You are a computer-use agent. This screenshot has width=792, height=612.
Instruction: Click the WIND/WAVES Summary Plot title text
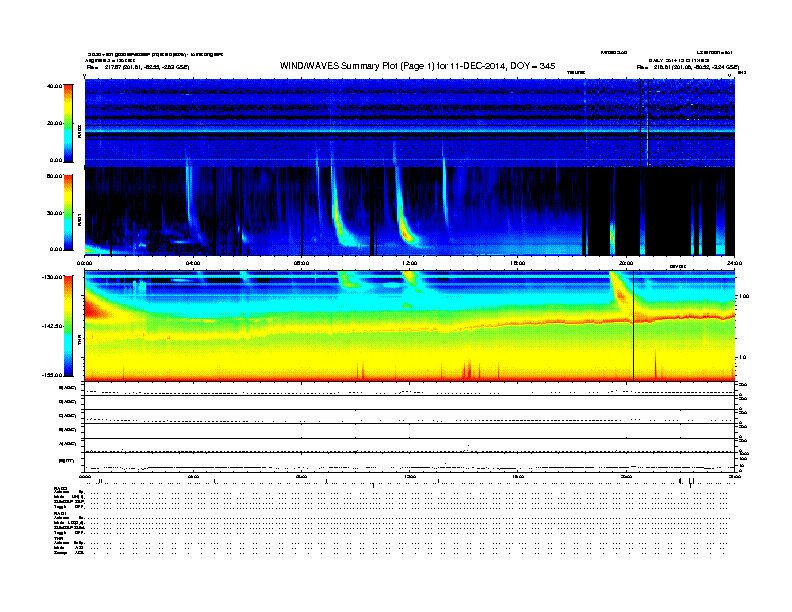417,66
